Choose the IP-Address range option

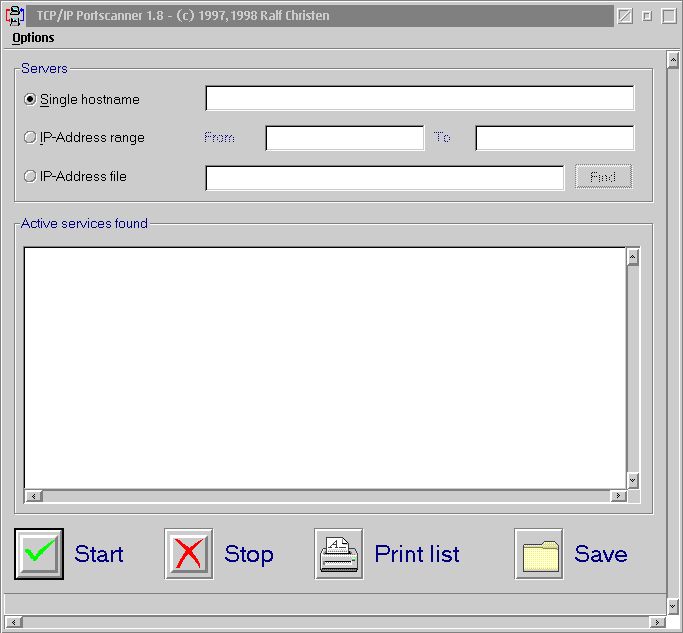click(30, 138)
